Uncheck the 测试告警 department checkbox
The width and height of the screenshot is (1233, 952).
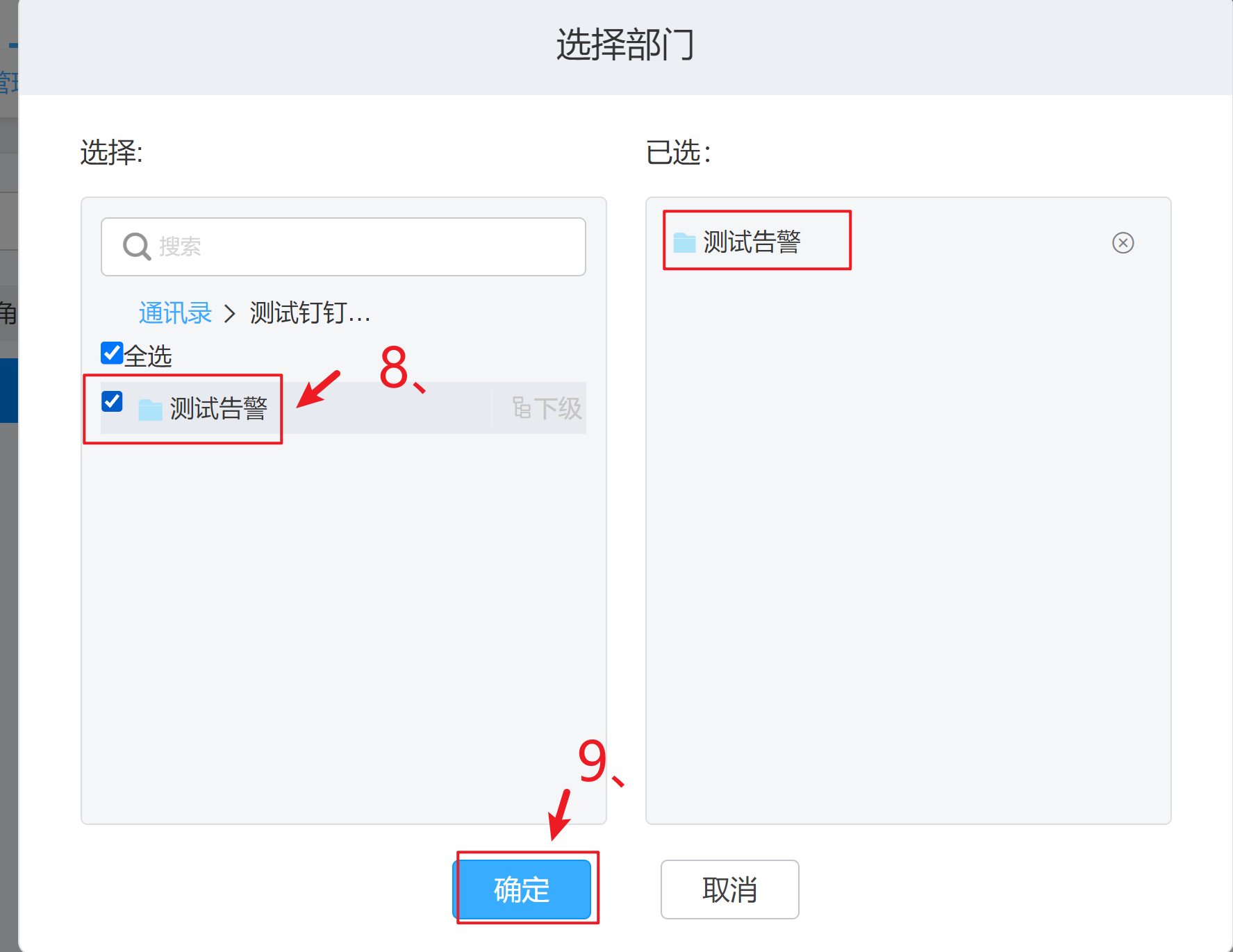[112, 401]
